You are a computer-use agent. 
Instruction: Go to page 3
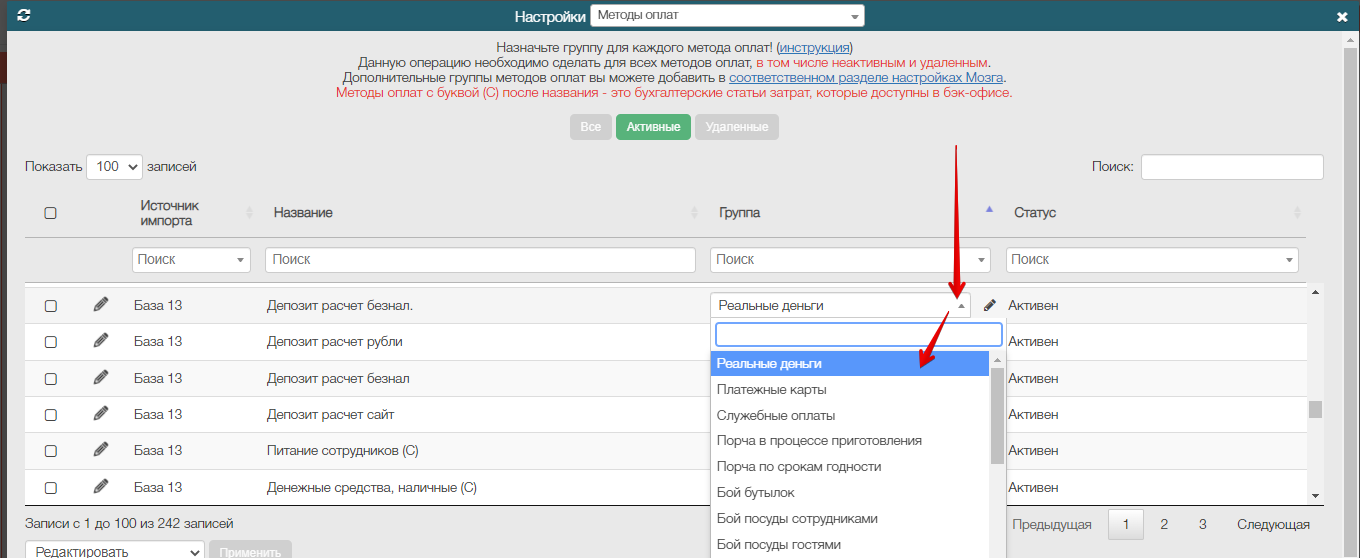(1203, 524)
